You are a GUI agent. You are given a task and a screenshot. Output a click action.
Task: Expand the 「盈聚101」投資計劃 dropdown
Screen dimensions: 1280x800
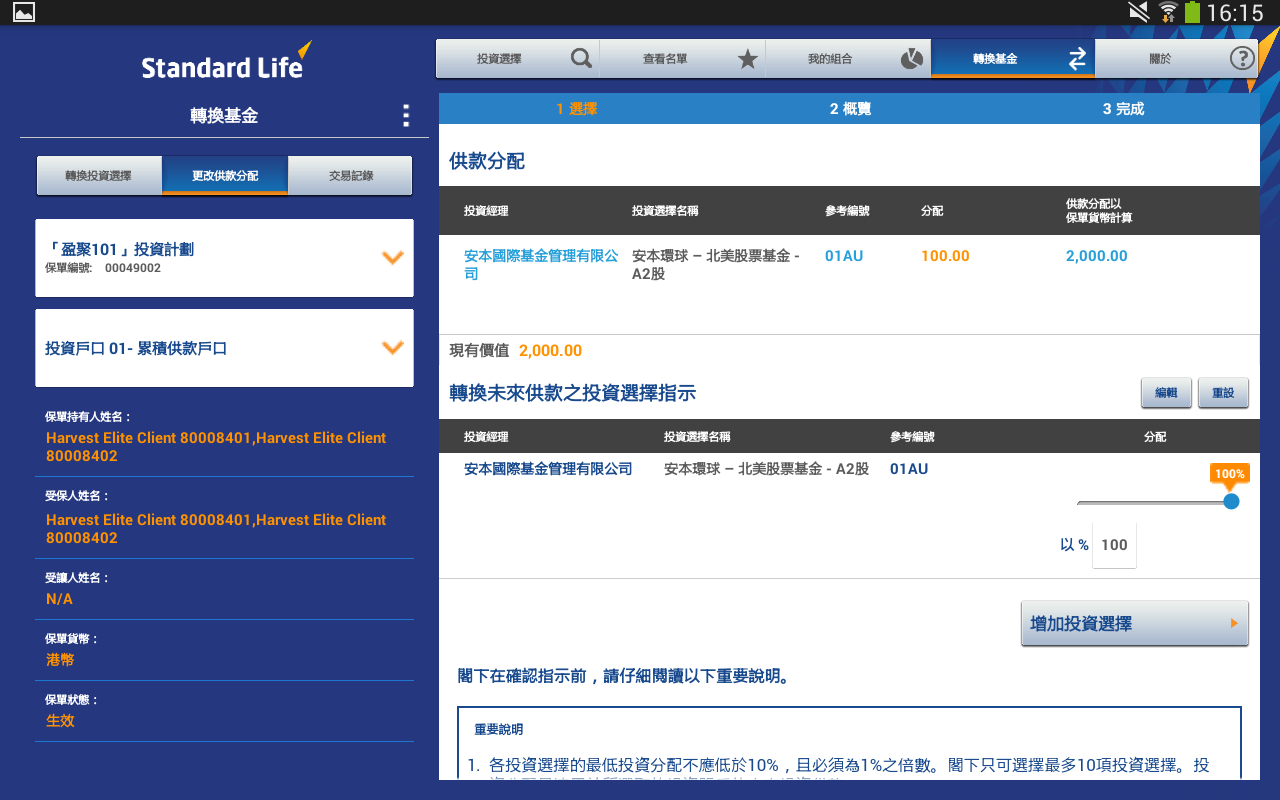pos(224,258)
